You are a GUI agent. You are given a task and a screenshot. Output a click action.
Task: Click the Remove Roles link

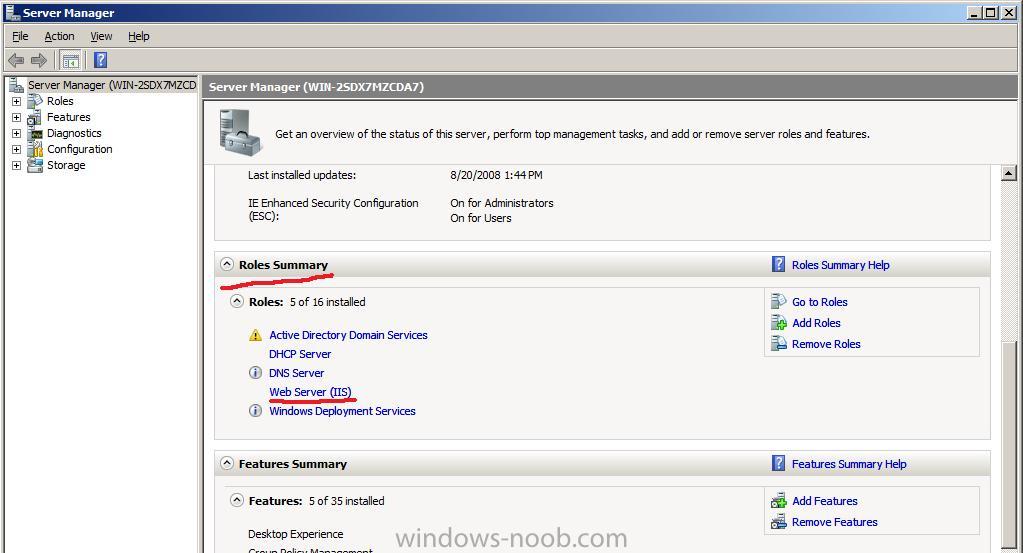tap(826, 344)
